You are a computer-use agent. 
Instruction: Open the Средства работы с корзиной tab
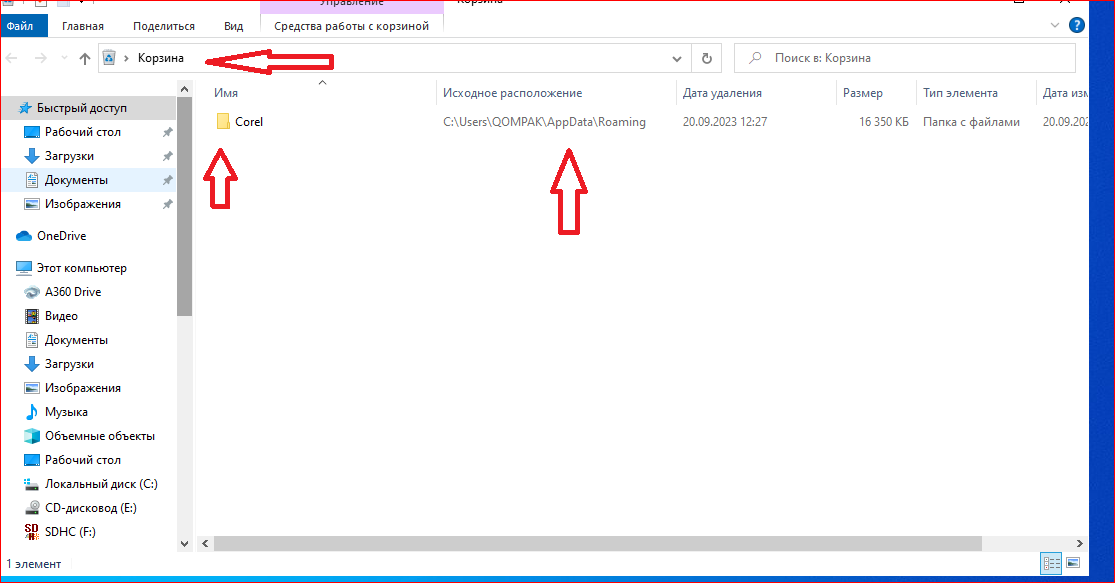tap(351, 26)
